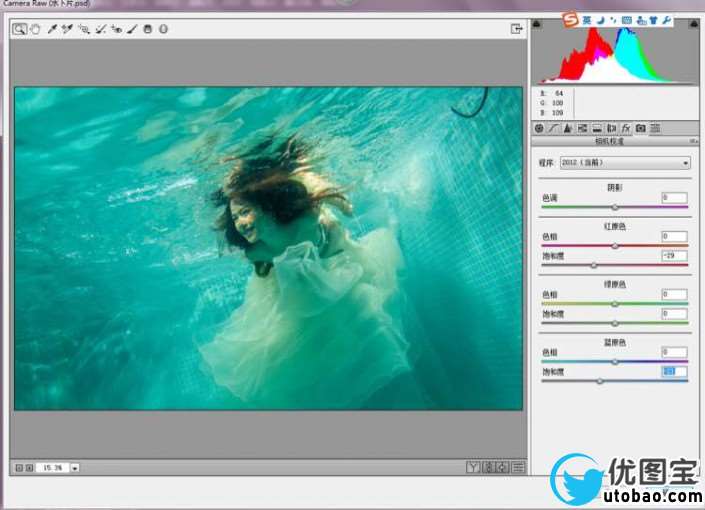Click the zoom in button below preview
705x510 pixels.
(29, 468)
